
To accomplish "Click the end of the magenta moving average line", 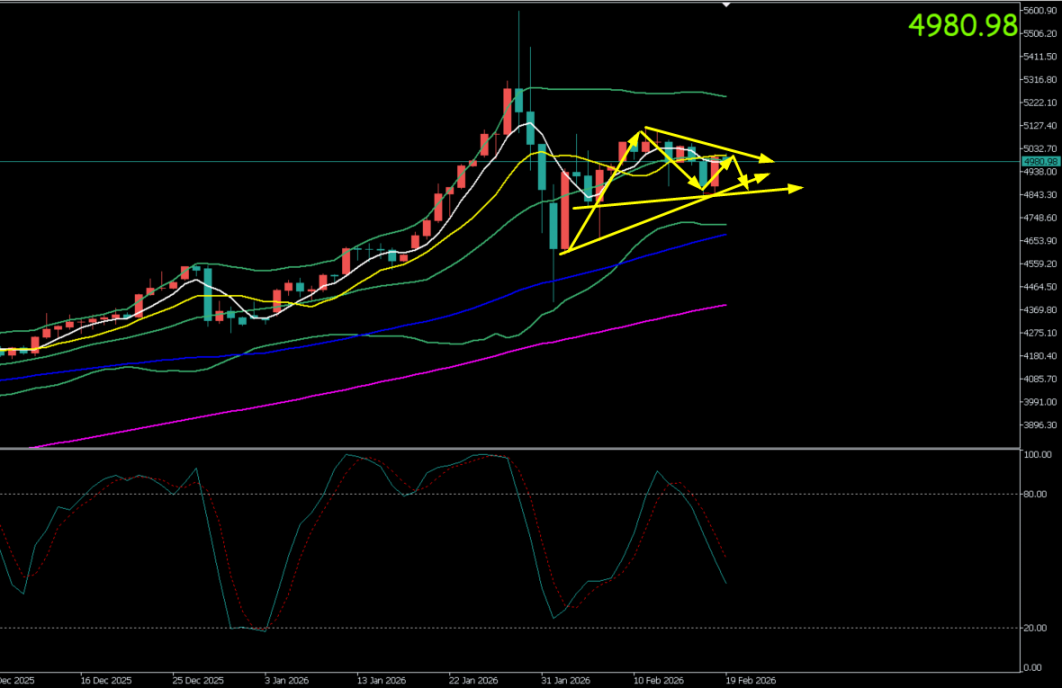I will pos(725,305).
